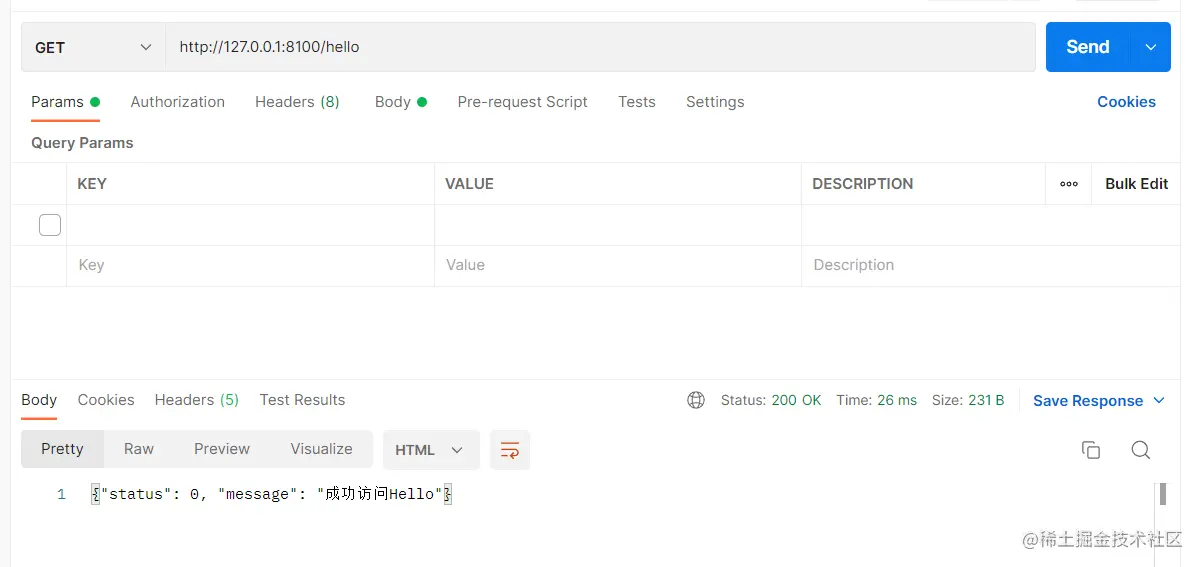Expand the Send button dropdown arrow

pyautogui.click(x=1151, y=47)
